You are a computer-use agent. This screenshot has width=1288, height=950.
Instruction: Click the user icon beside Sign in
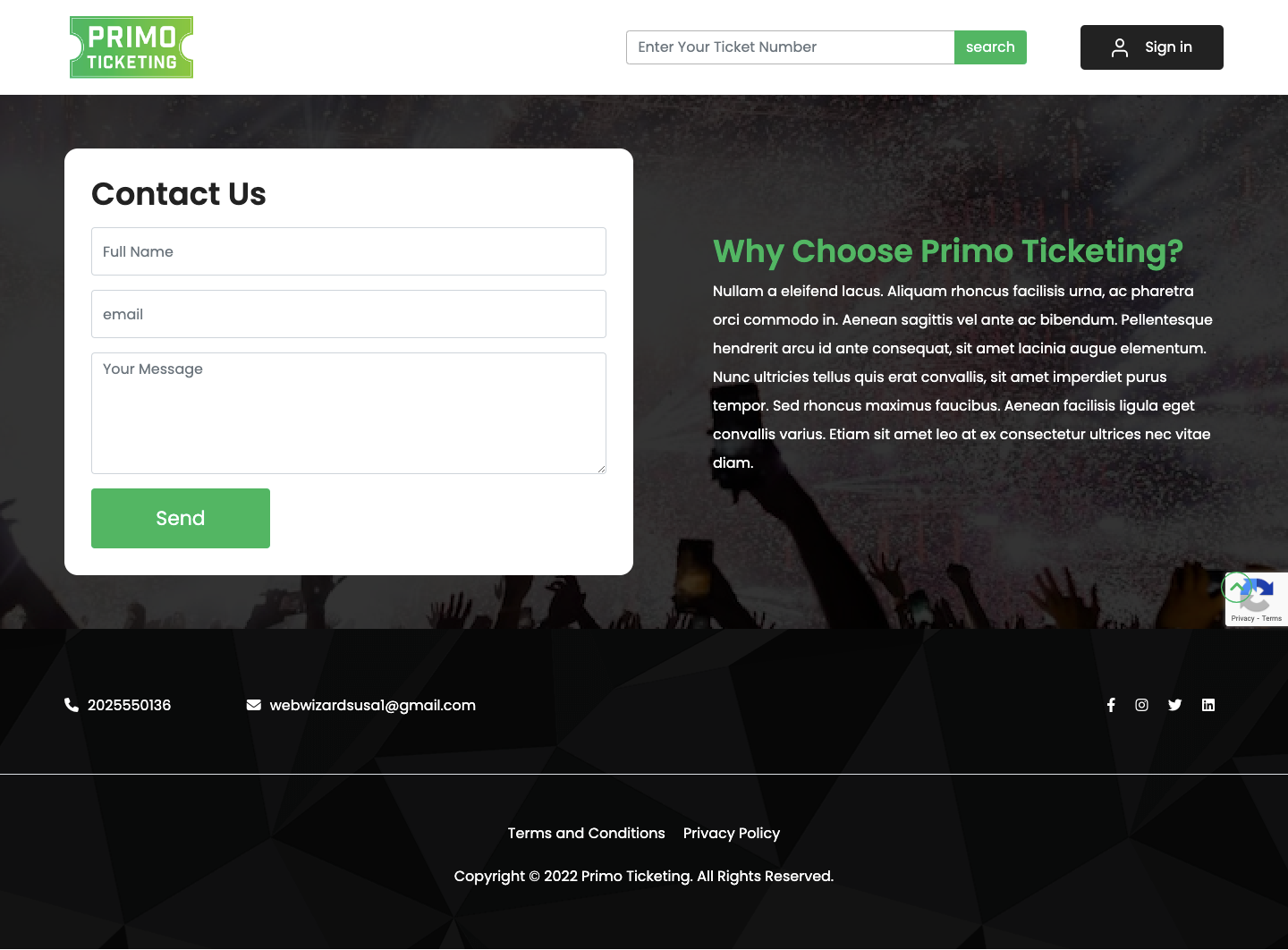click(x=1120, y=47)
